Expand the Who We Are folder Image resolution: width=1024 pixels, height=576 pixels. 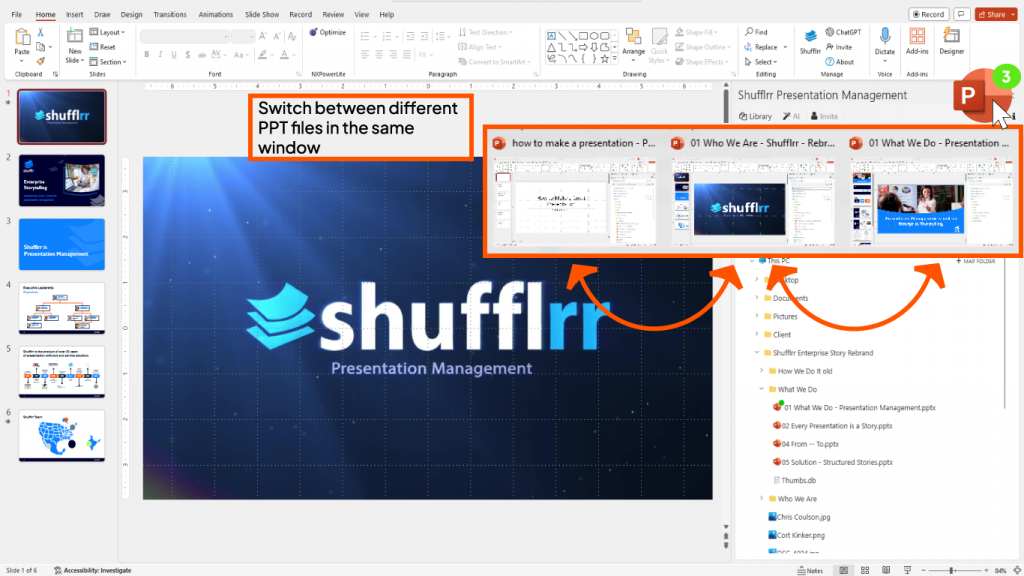point(762,498)
